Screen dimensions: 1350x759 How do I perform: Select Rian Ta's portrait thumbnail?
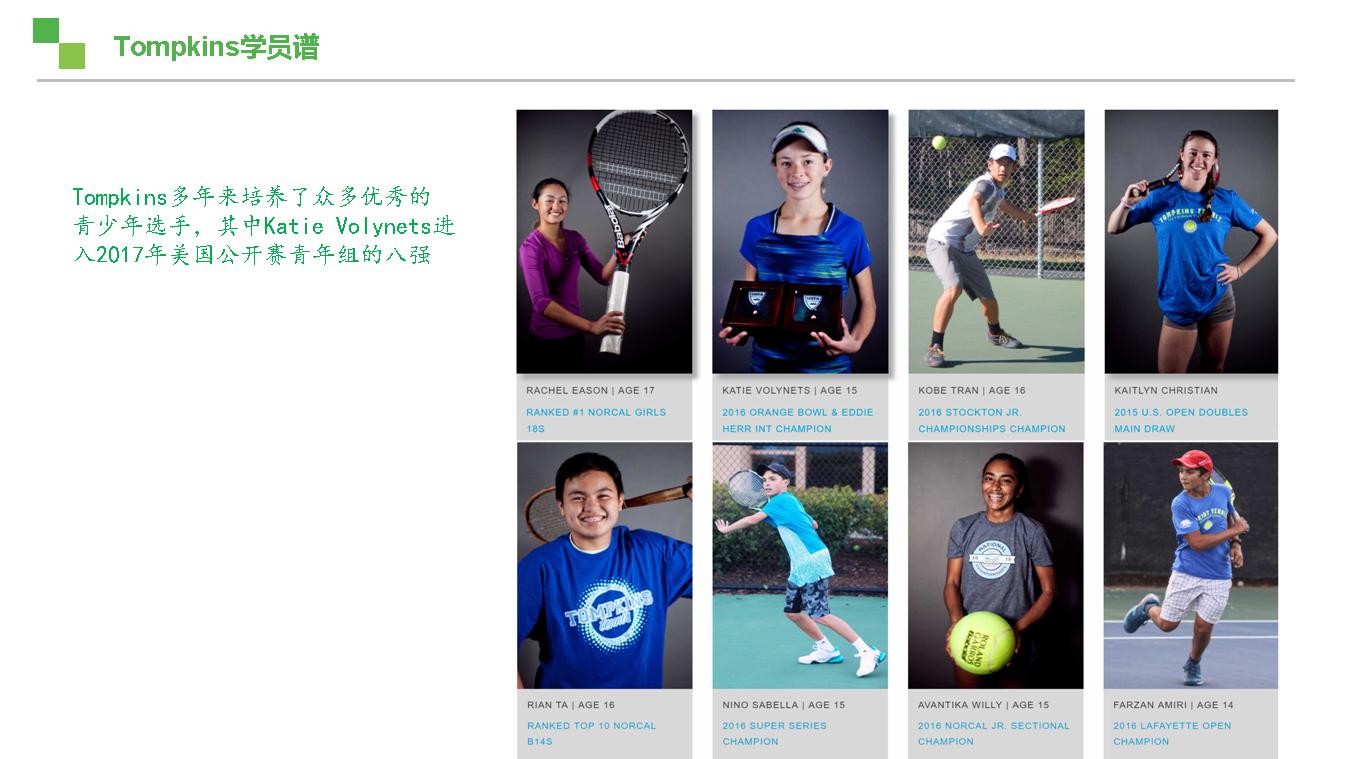pyautogui.click(x=604, y=565)
